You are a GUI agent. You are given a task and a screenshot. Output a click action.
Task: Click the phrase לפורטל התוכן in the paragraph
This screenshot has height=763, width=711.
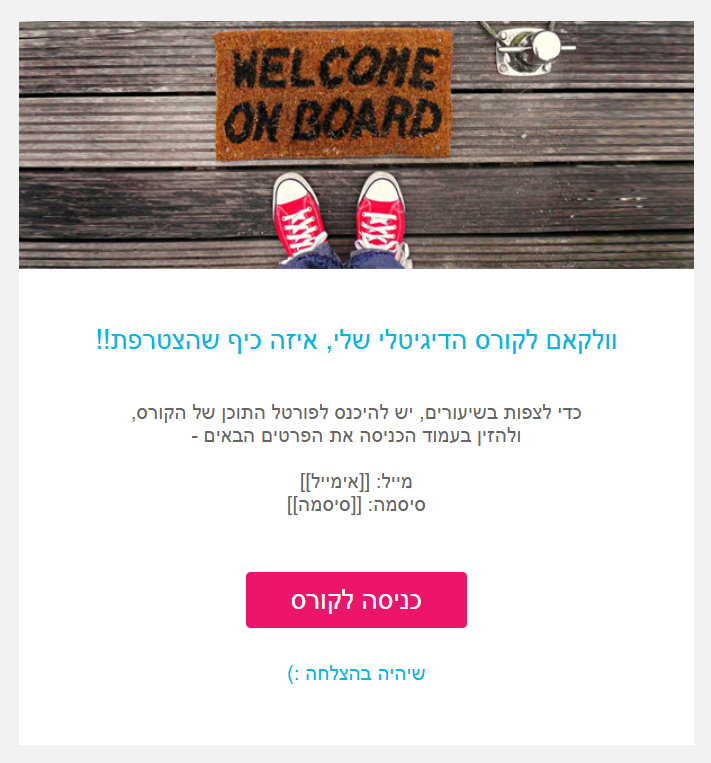point(281,413)
